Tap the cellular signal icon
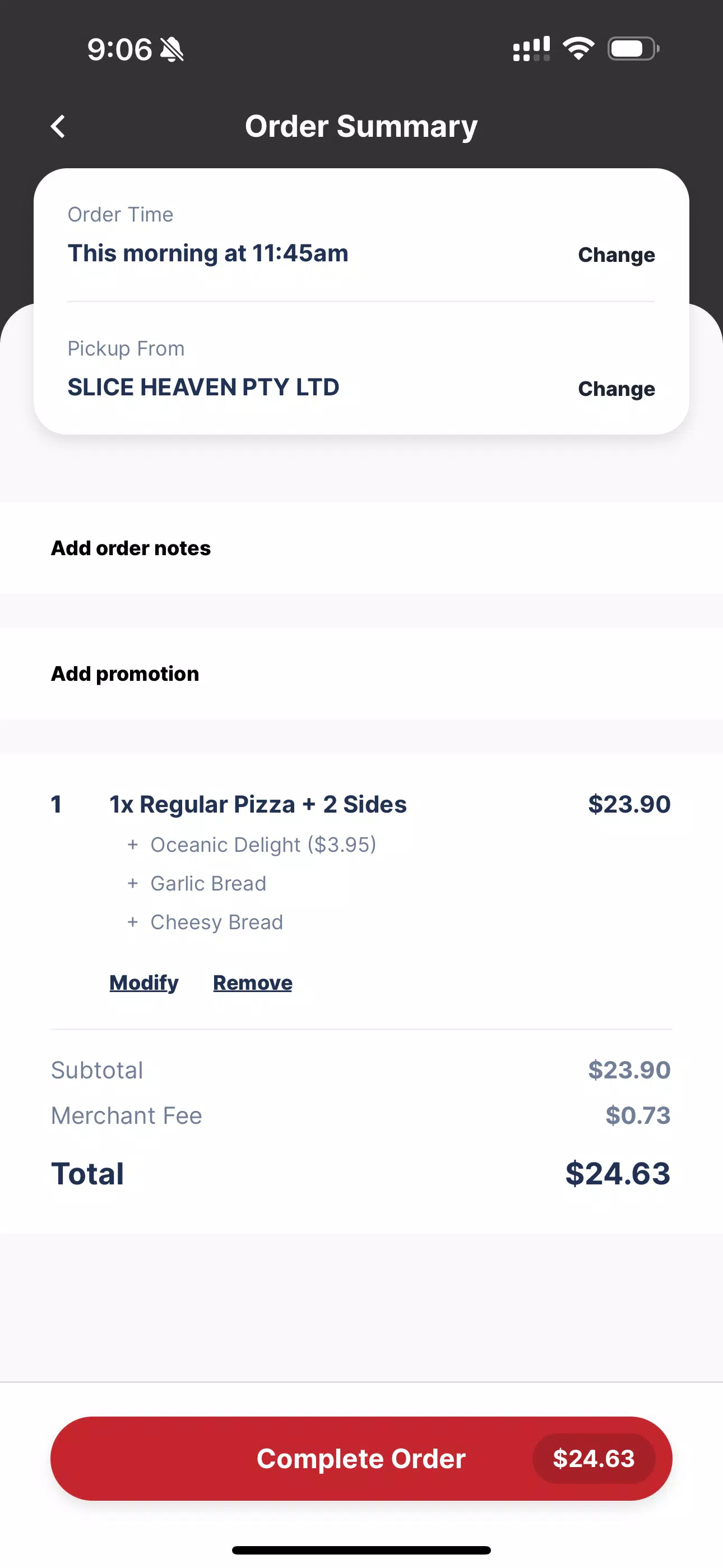The image size is (723, 1568). tap(531, 49)
